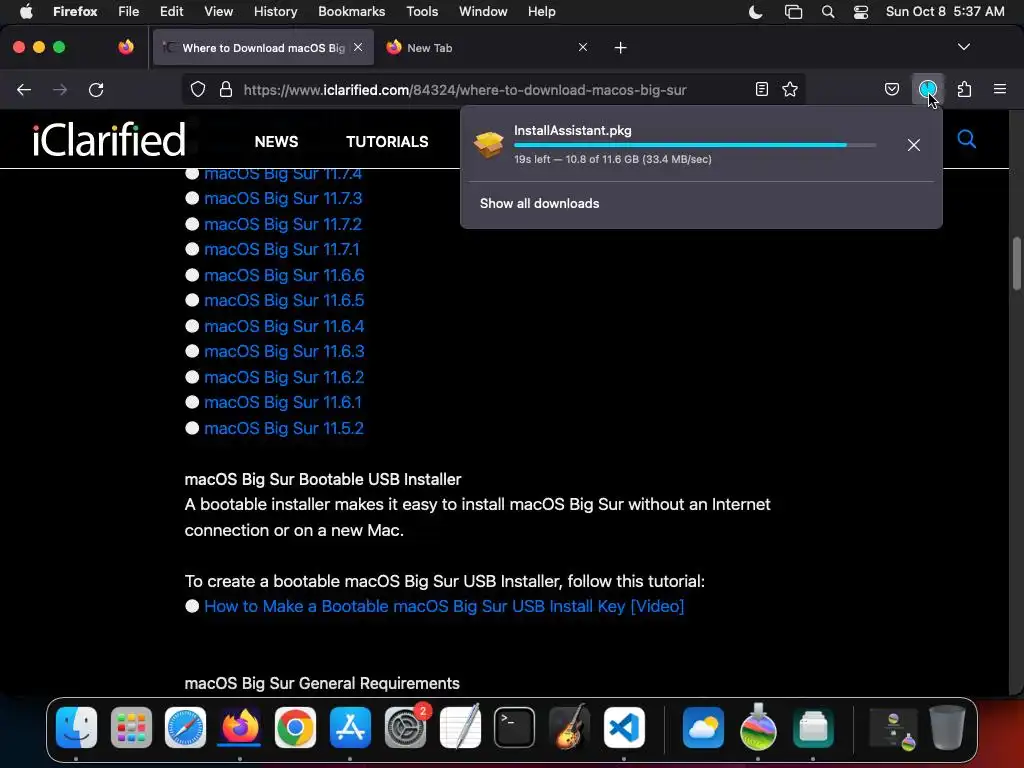1024x768 pixels.
Task: Click the page vertical scrollbar thumb
Action: pos(1017,263)
